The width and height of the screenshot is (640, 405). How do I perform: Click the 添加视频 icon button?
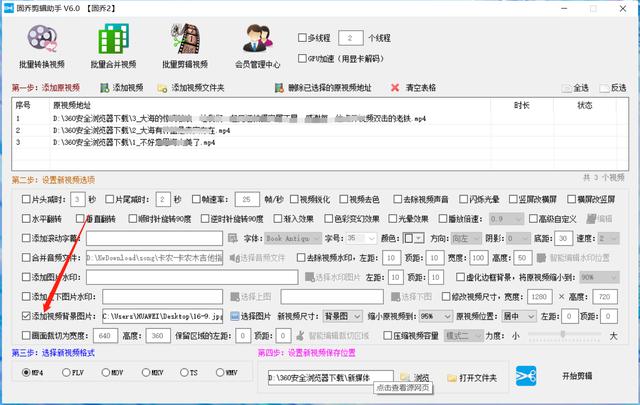105,88
